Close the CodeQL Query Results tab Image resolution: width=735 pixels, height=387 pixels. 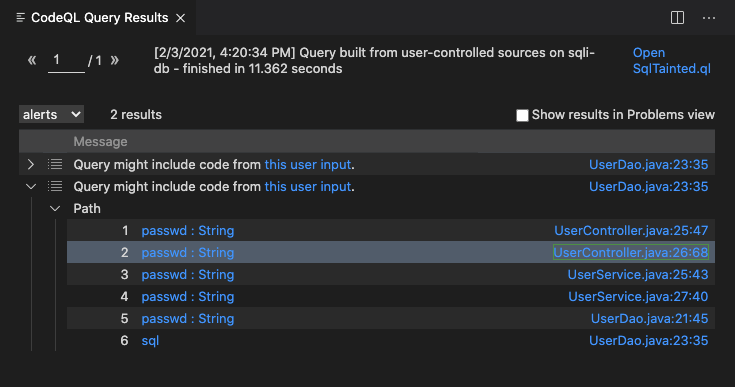[x=180, y=18]
